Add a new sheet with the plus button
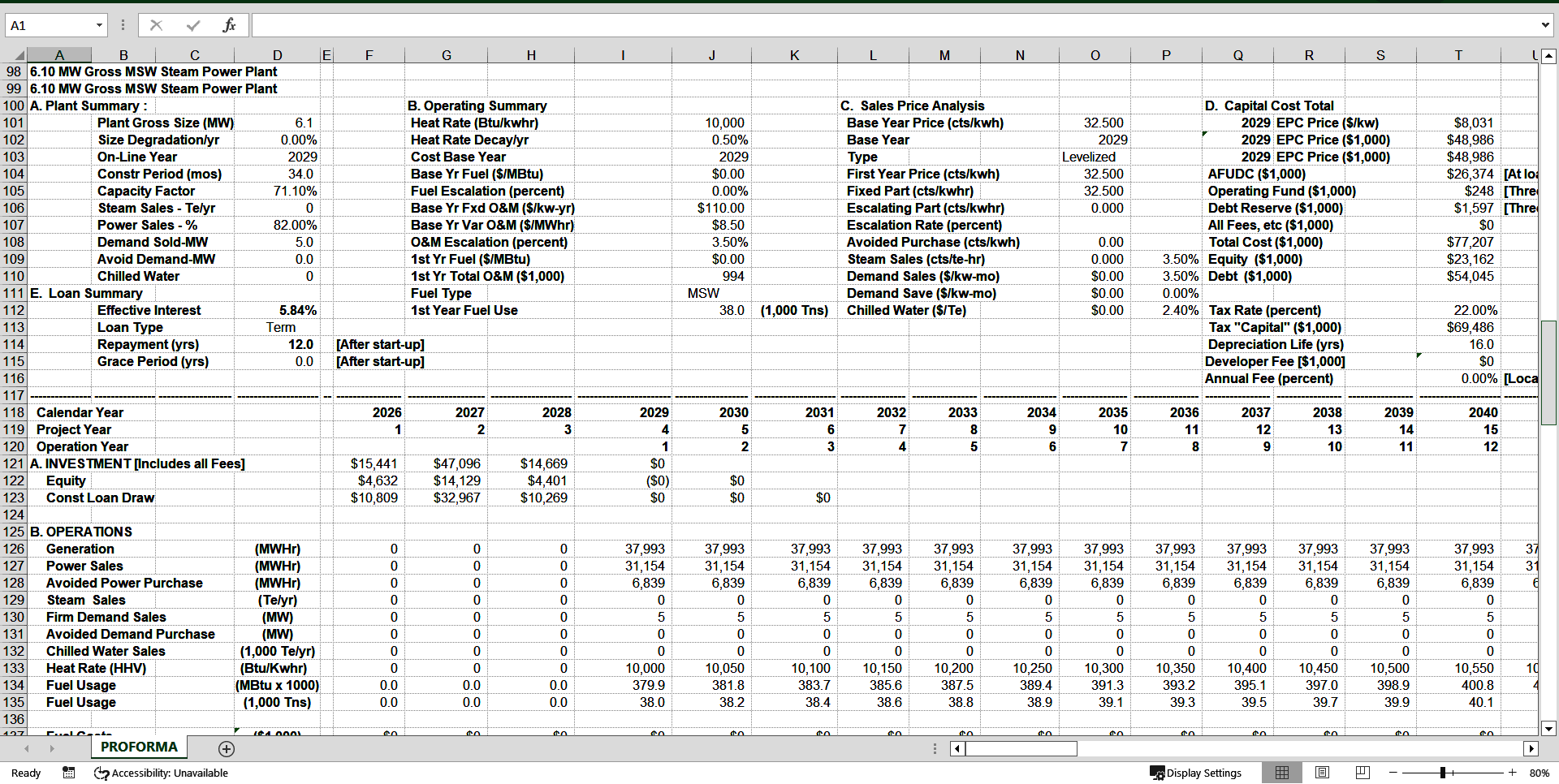 (227, 749)
